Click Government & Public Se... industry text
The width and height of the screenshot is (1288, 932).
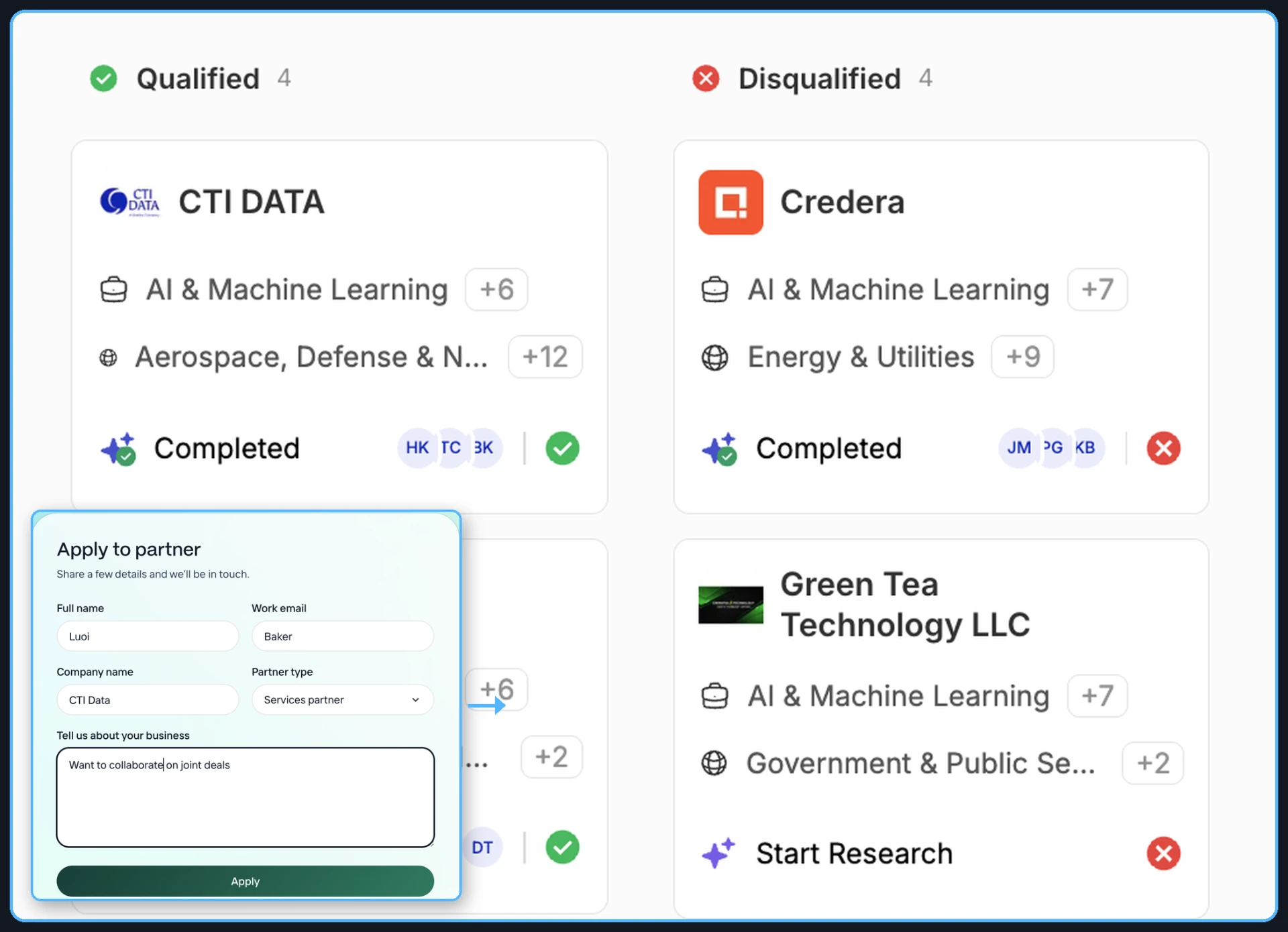[x=920, y=763]
